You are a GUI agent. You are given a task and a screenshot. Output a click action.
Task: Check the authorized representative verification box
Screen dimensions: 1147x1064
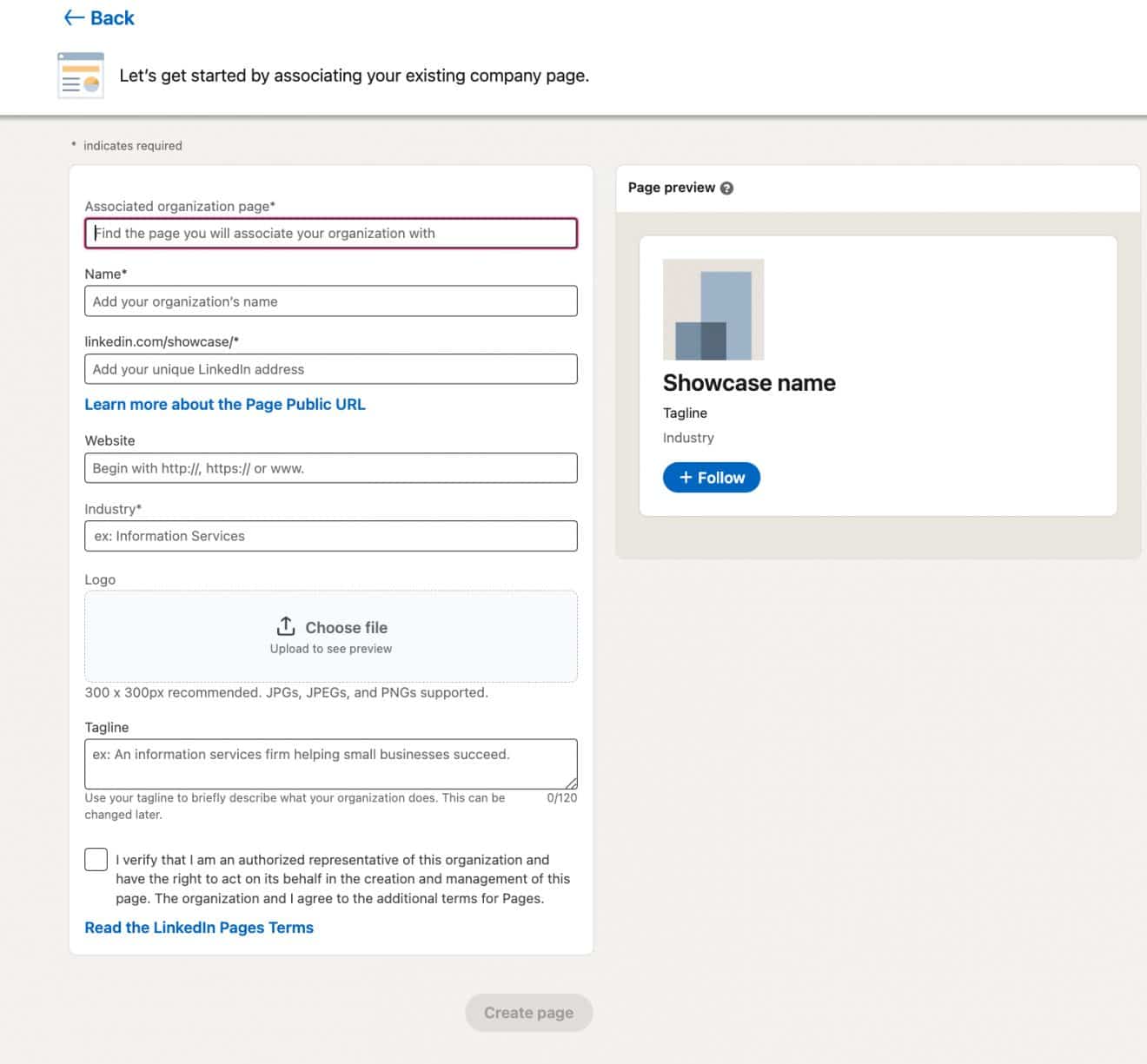pyautogui.click(x=96, y=859)
